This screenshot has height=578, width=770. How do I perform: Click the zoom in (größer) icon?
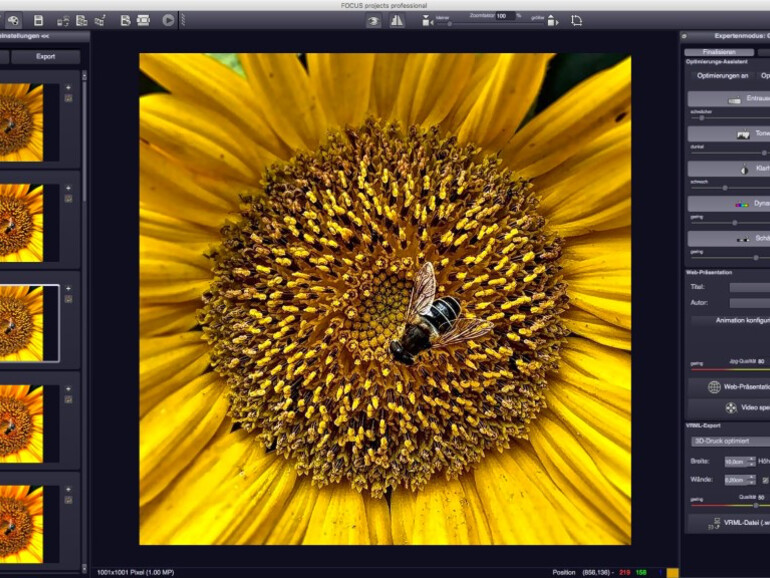click(552, 21)
